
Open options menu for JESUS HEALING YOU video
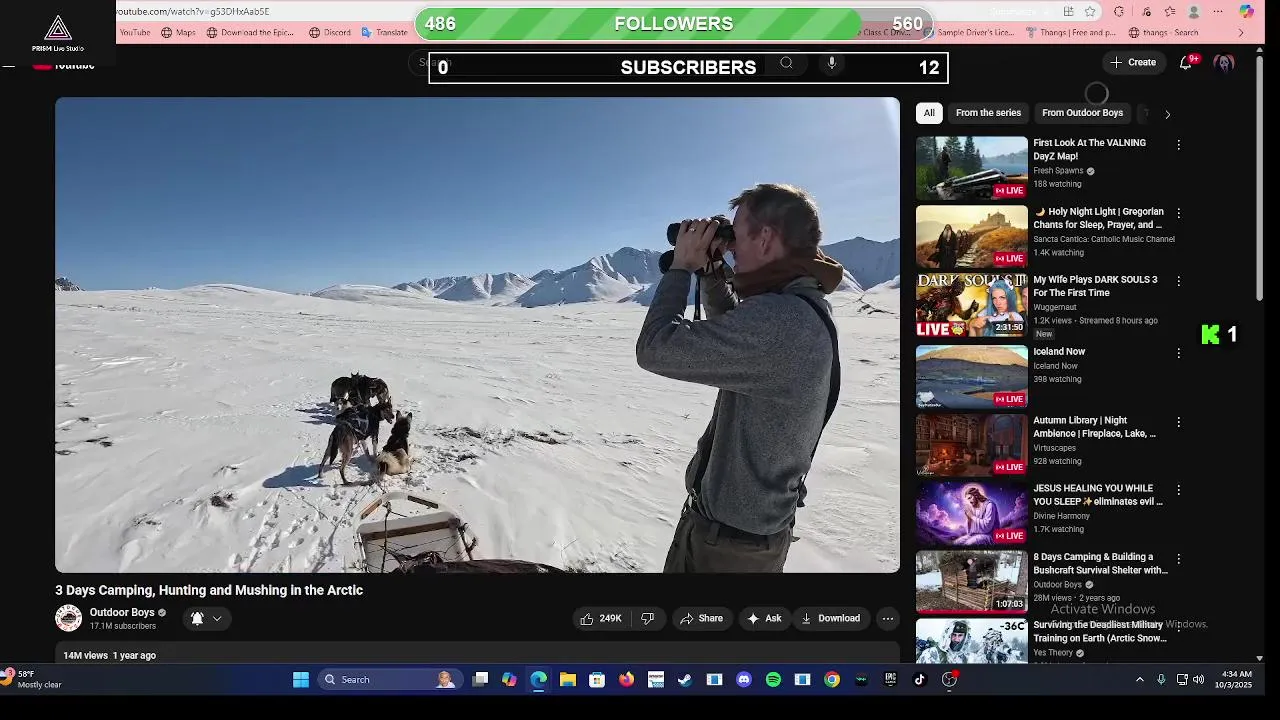(1178, 490)
